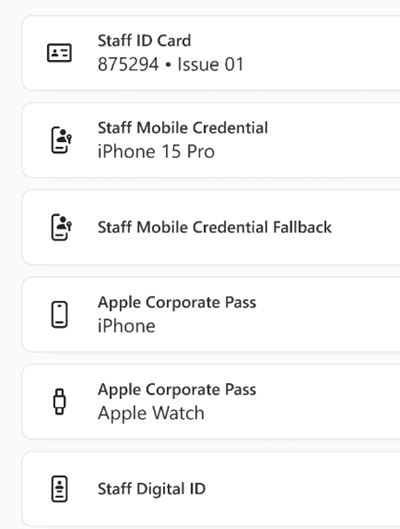The height and width of the screenshot is (529, 400).
Task: Click the bullet separator before Issue 01
Action: point(168,65)
